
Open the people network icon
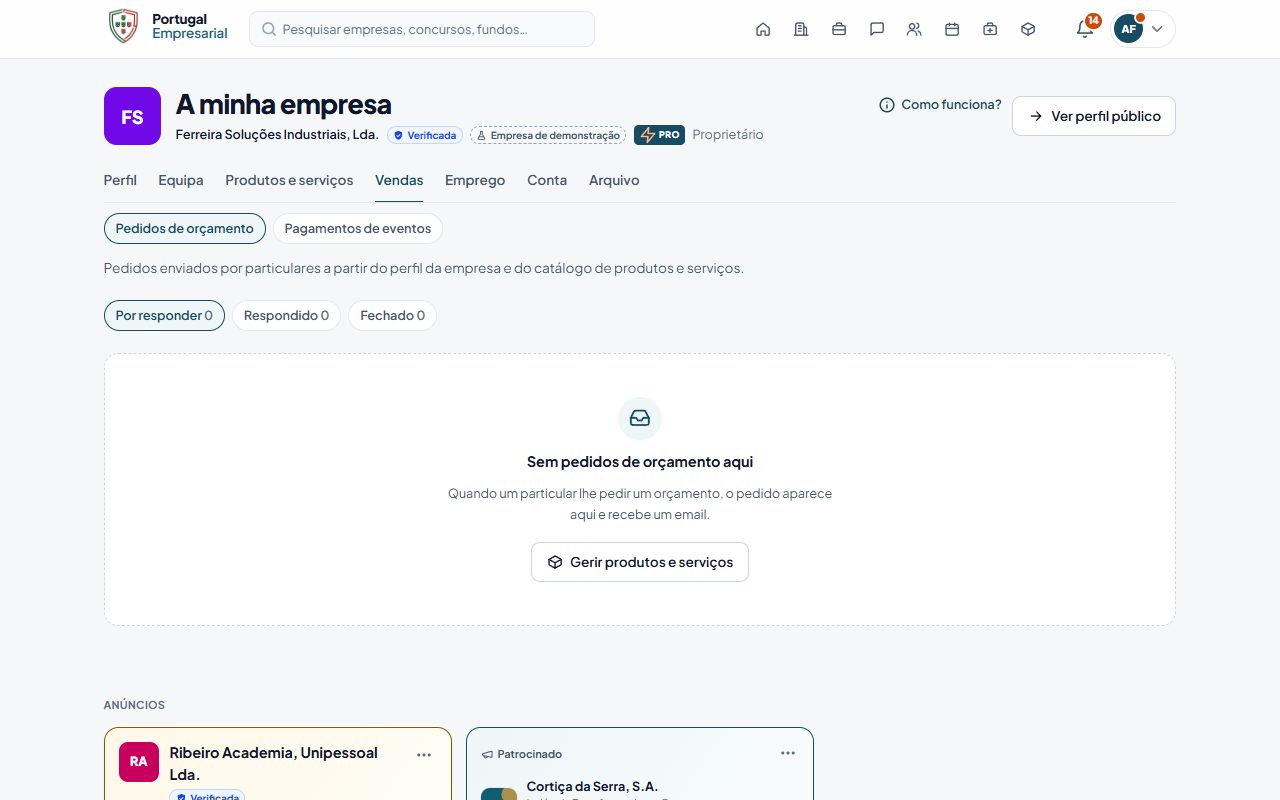pyautogui.click(x=914, y=29)
